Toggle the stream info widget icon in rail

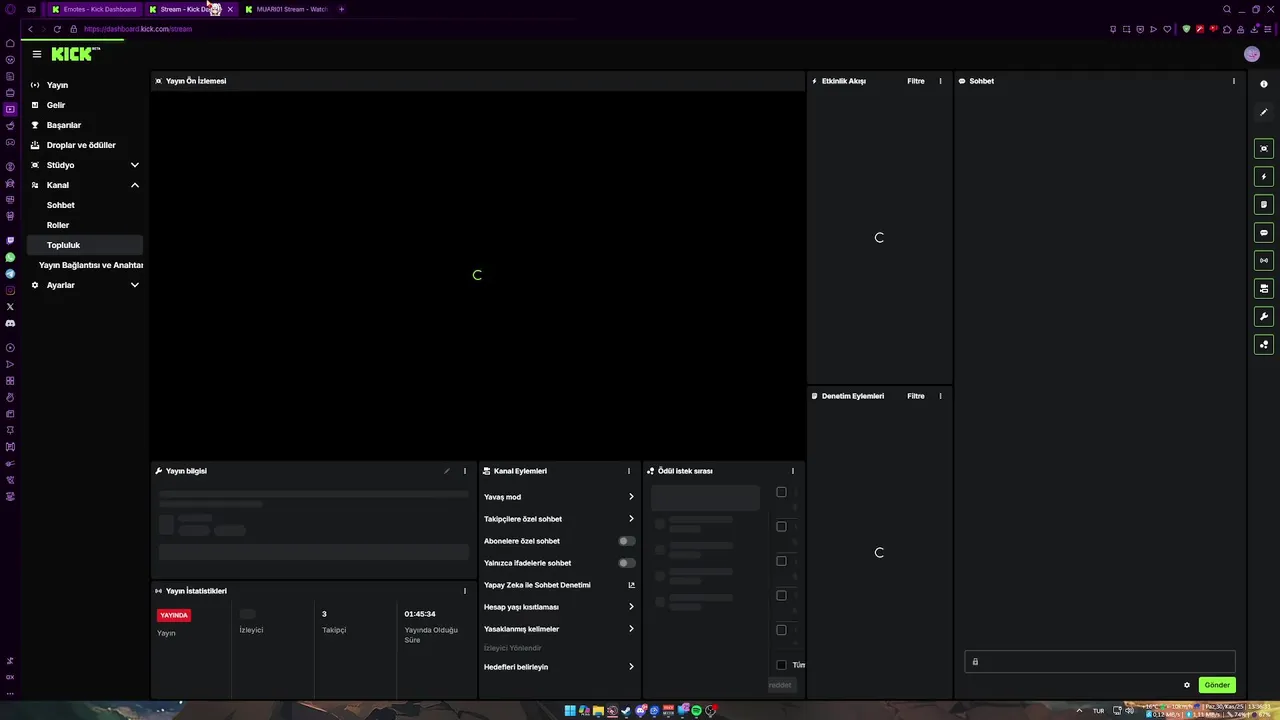tap(1264, 288)
